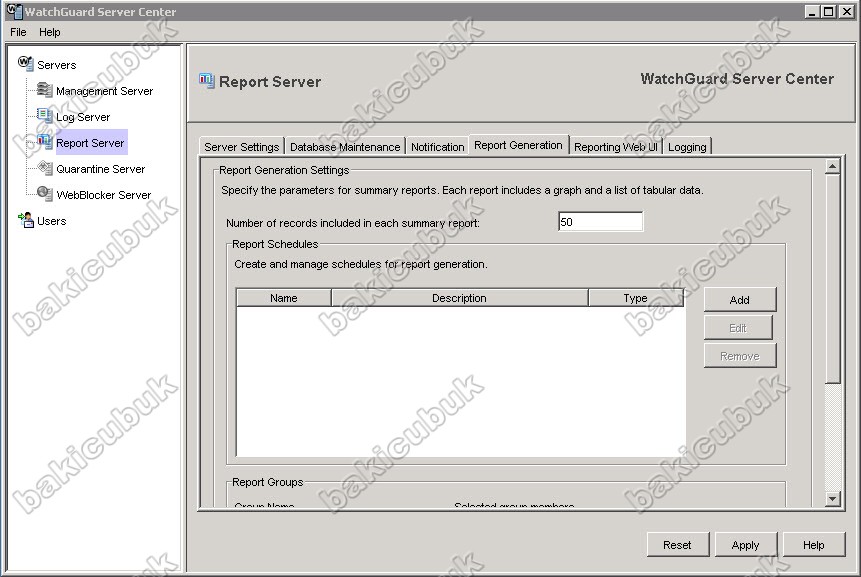Switch to the Database Maintenance tab
This screenshot has width=861, height=577.
tap(345, 147)
